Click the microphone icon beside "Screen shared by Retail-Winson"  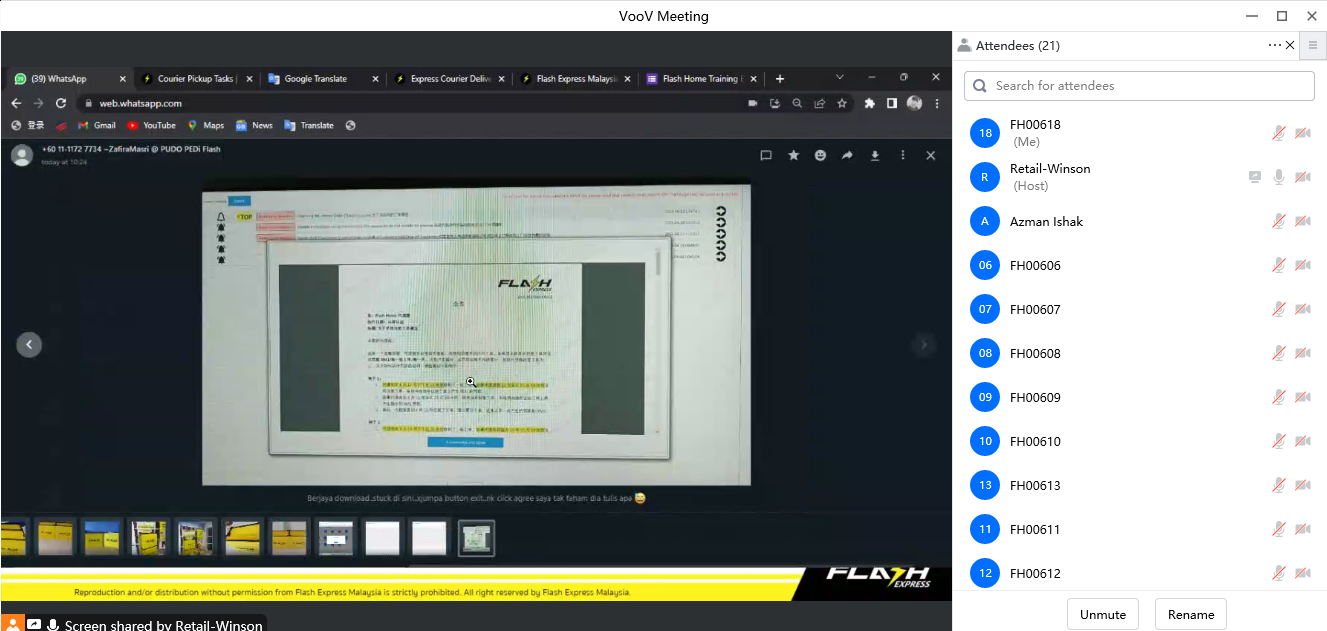coord(53,624)
